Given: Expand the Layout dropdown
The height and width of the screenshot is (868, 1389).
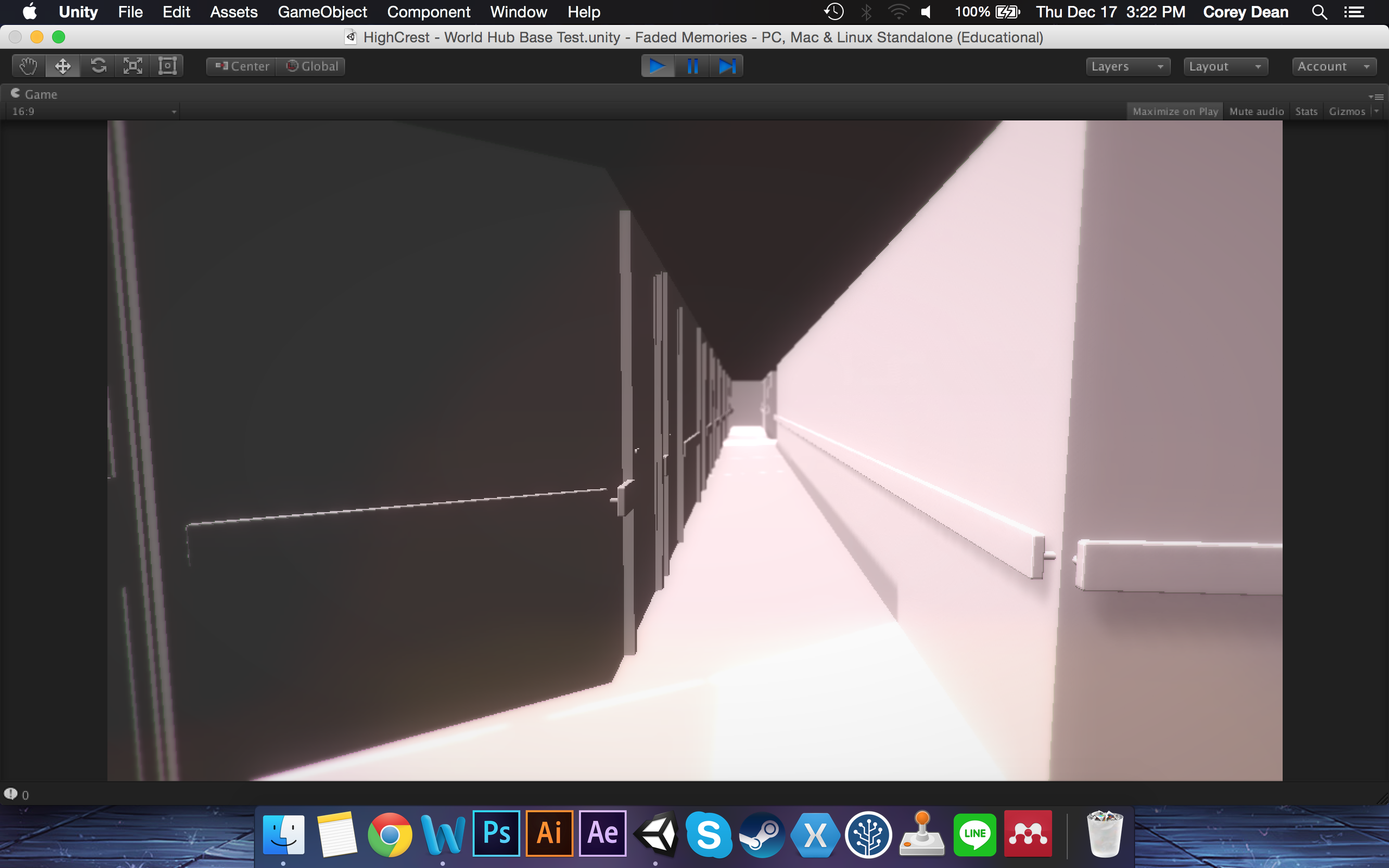Looking at the screenshot, I should (1225, 66).
